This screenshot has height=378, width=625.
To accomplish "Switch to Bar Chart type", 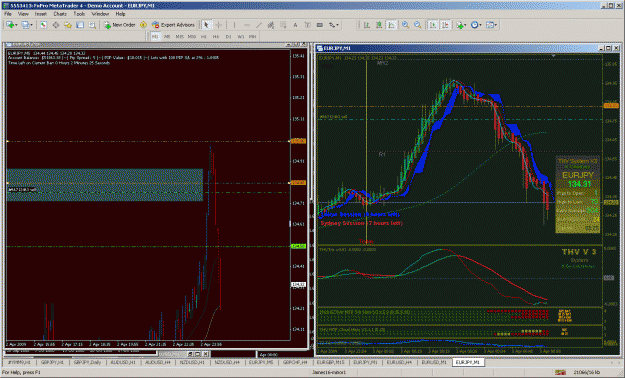I will coord(366,25).
